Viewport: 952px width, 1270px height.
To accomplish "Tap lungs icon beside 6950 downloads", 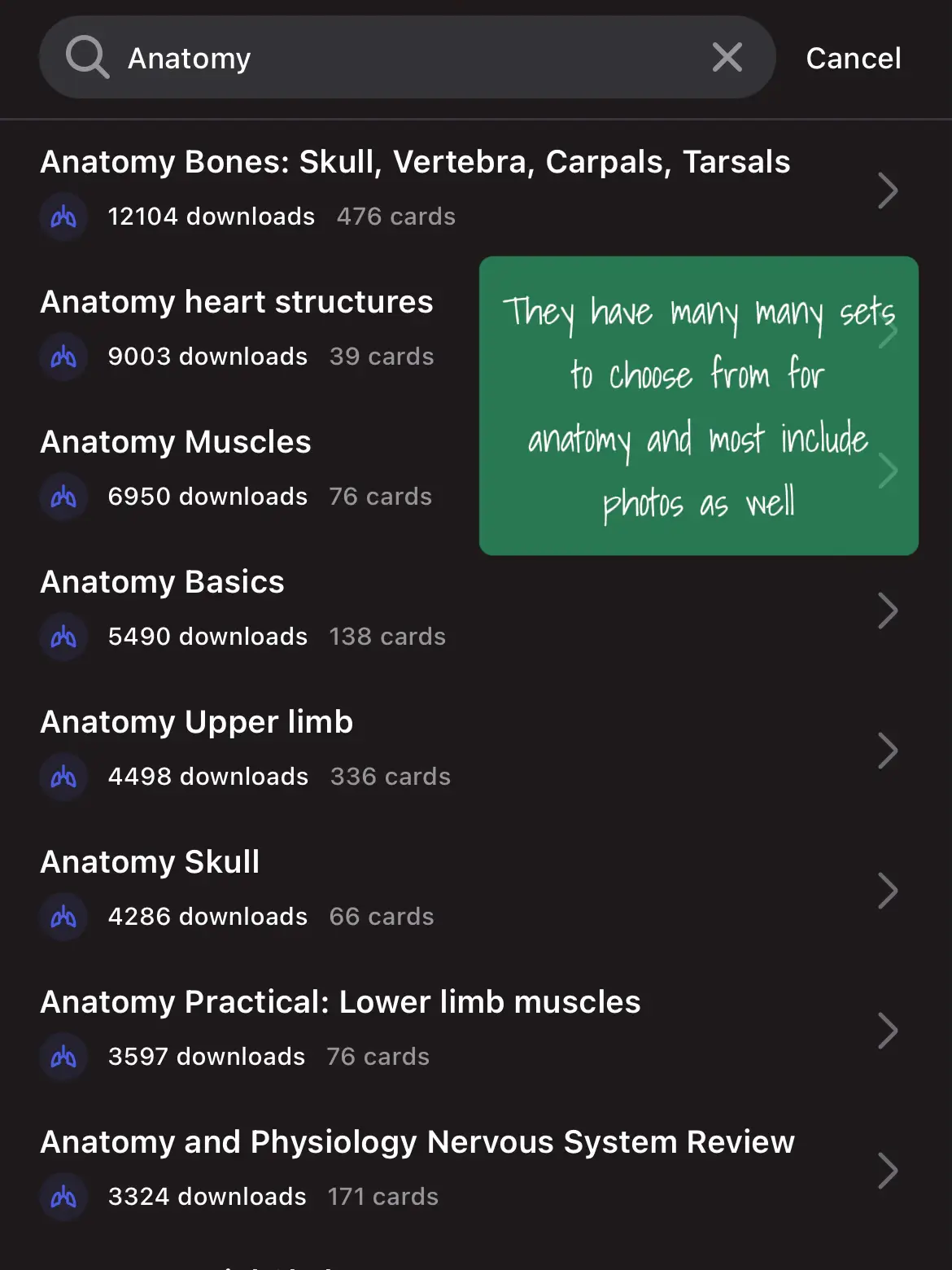I will 63,497.
